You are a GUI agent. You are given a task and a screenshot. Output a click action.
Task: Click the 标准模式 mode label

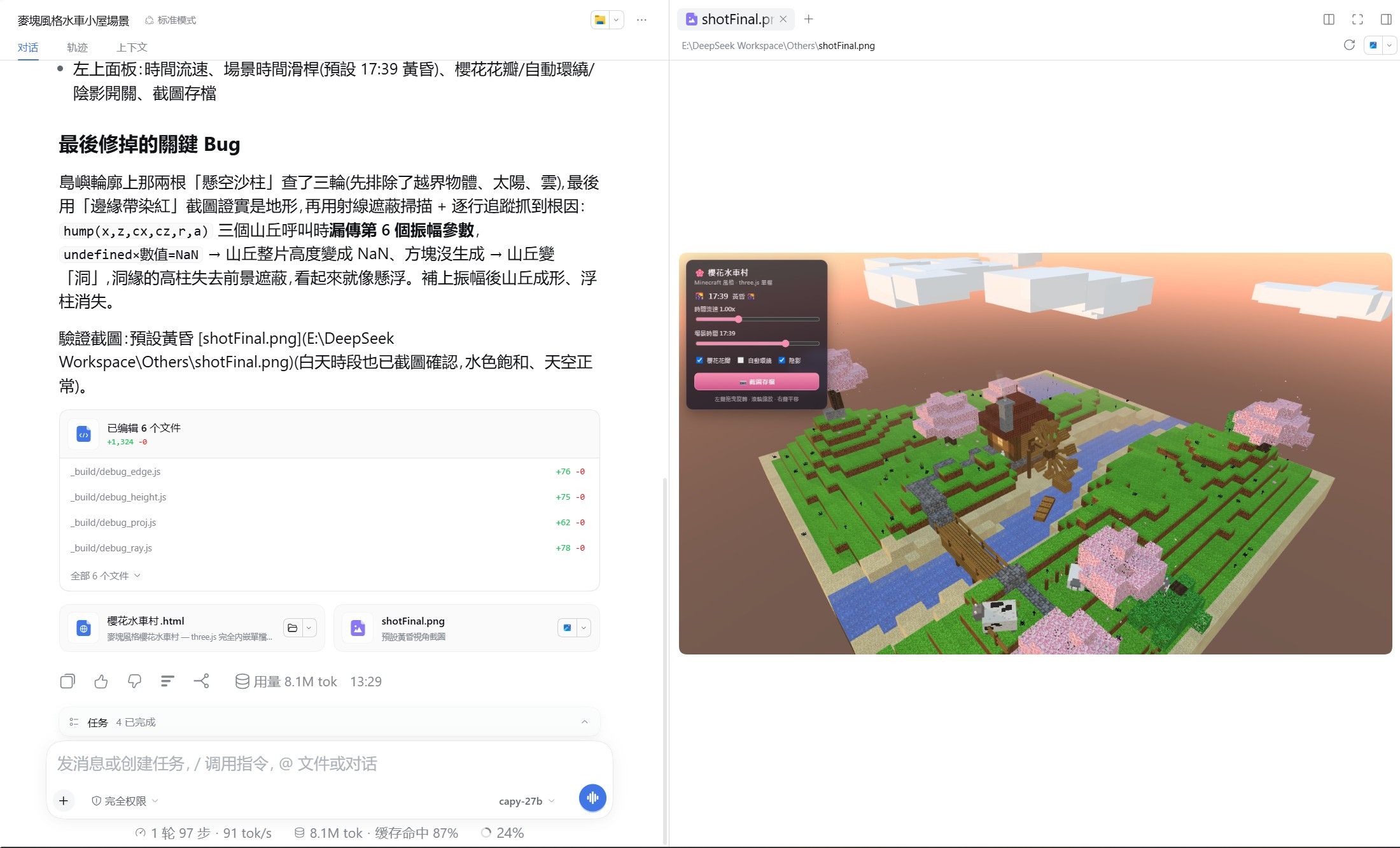tap(171, 20)
